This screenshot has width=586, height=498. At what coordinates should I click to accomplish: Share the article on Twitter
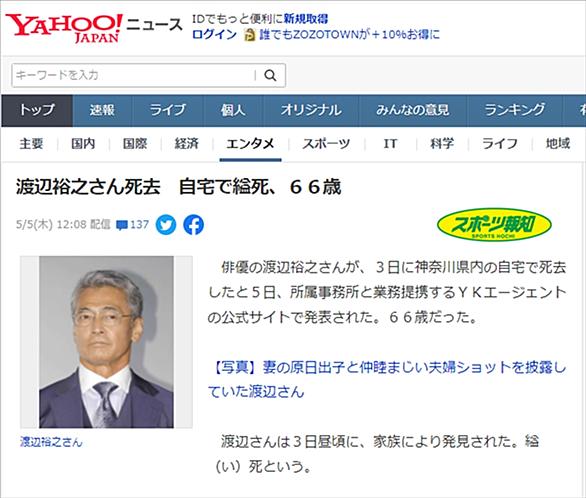[x=166, y=225]
